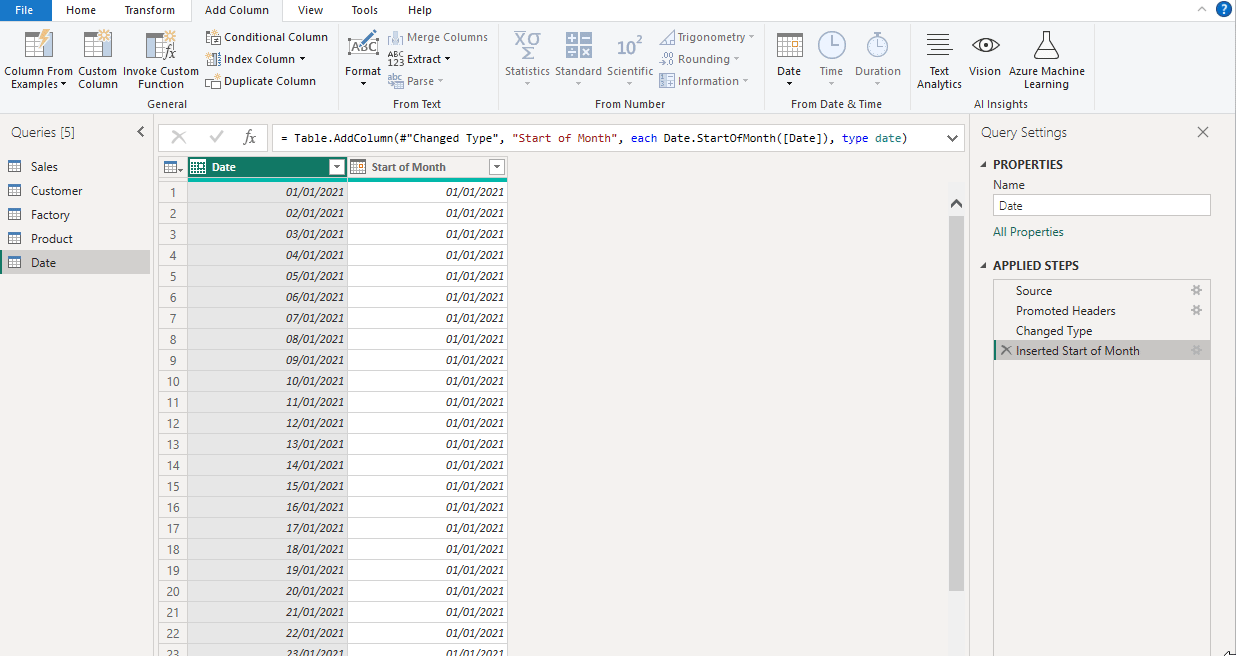Open Promoted Headers step settings gear

pos(1196,311)
